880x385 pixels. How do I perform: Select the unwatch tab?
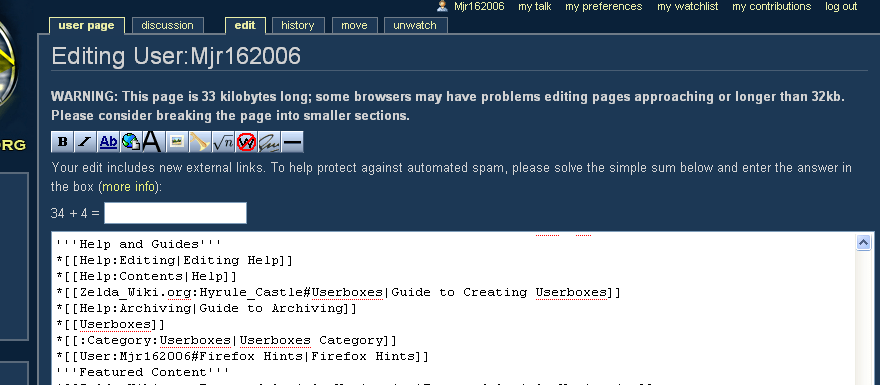[415, 25]
